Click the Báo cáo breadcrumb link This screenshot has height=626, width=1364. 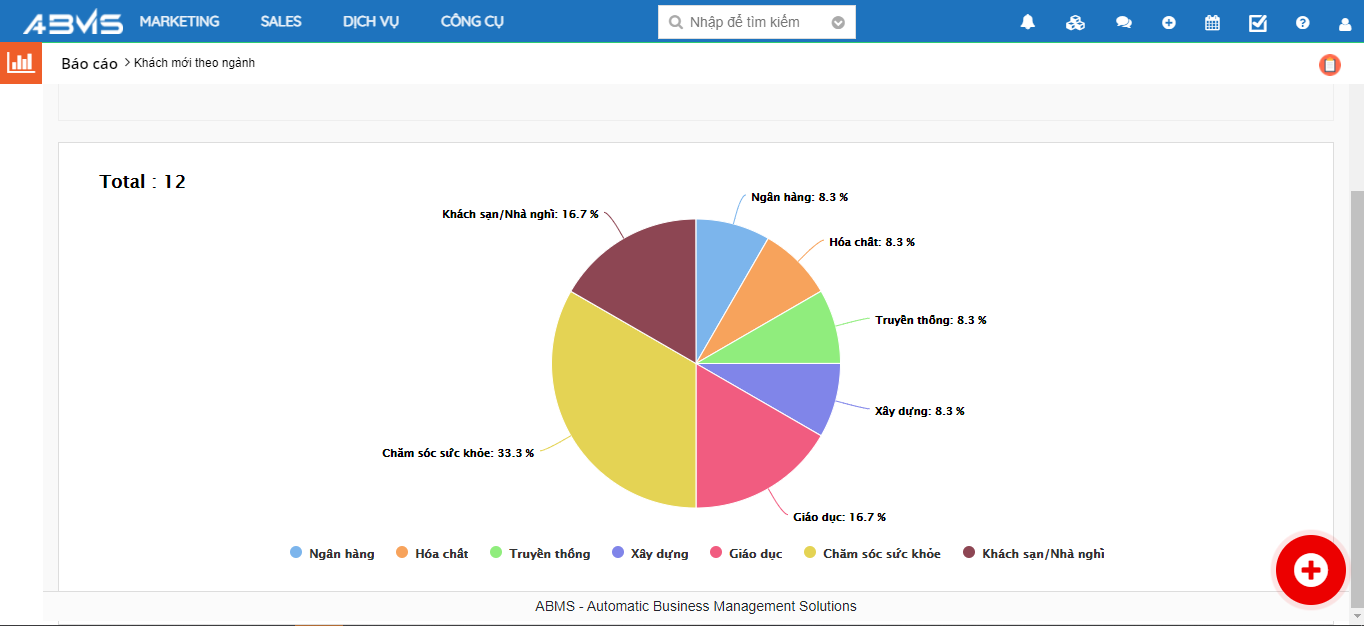click(89, 63)
